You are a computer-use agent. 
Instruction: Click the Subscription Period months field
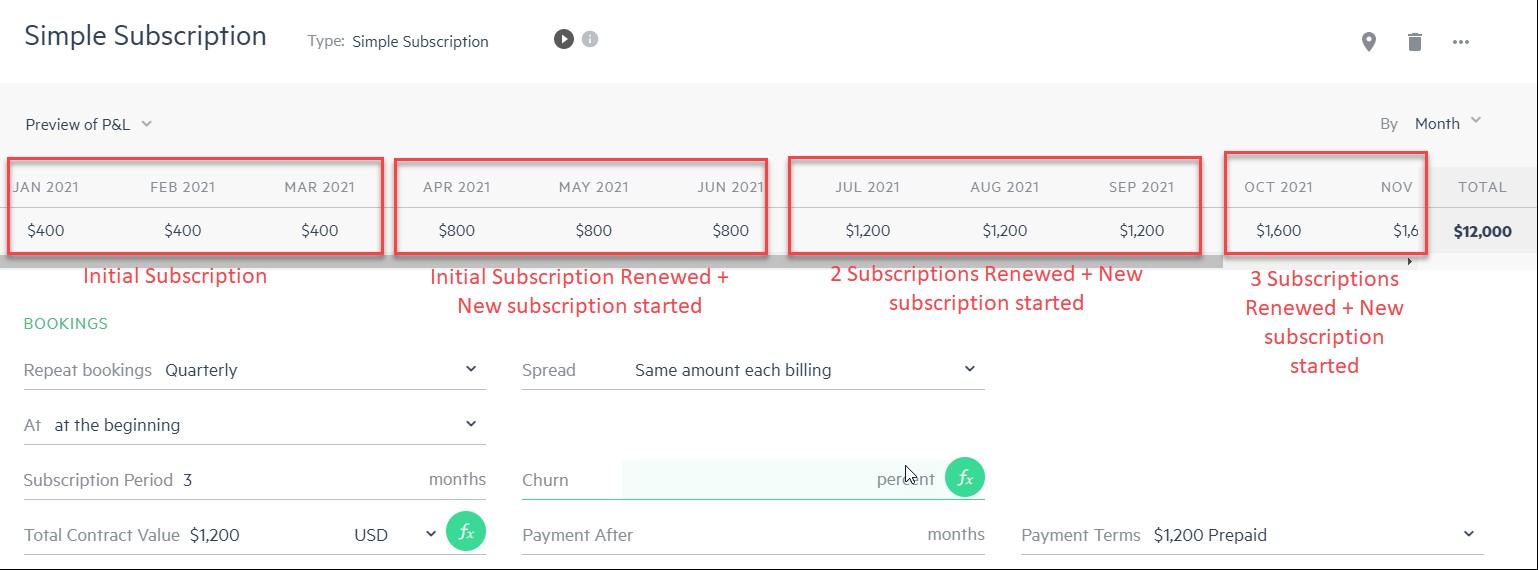300,480
